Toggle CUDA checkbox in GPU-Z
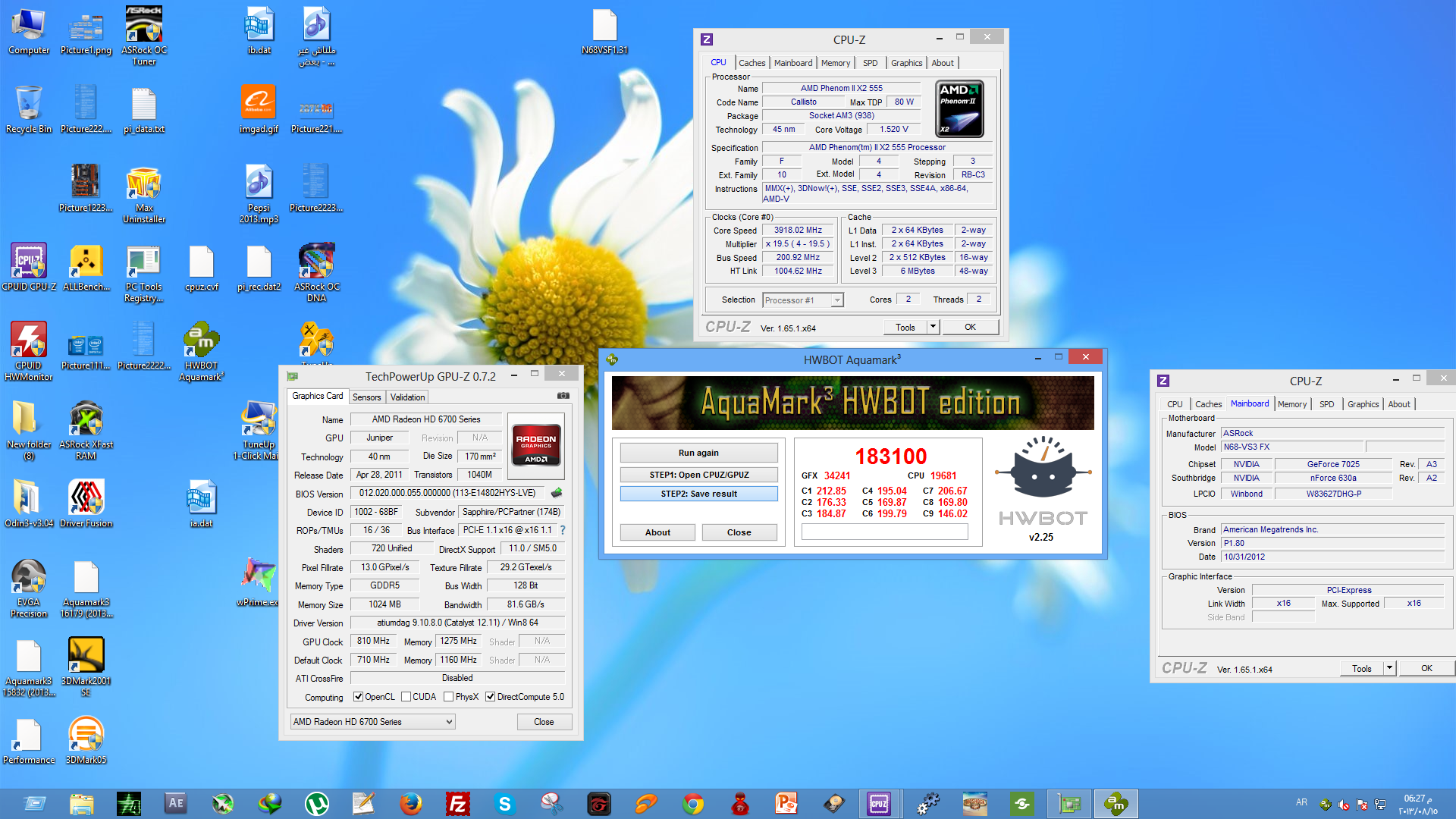This screenshot has width=1456, height=819. click(406, 697)
